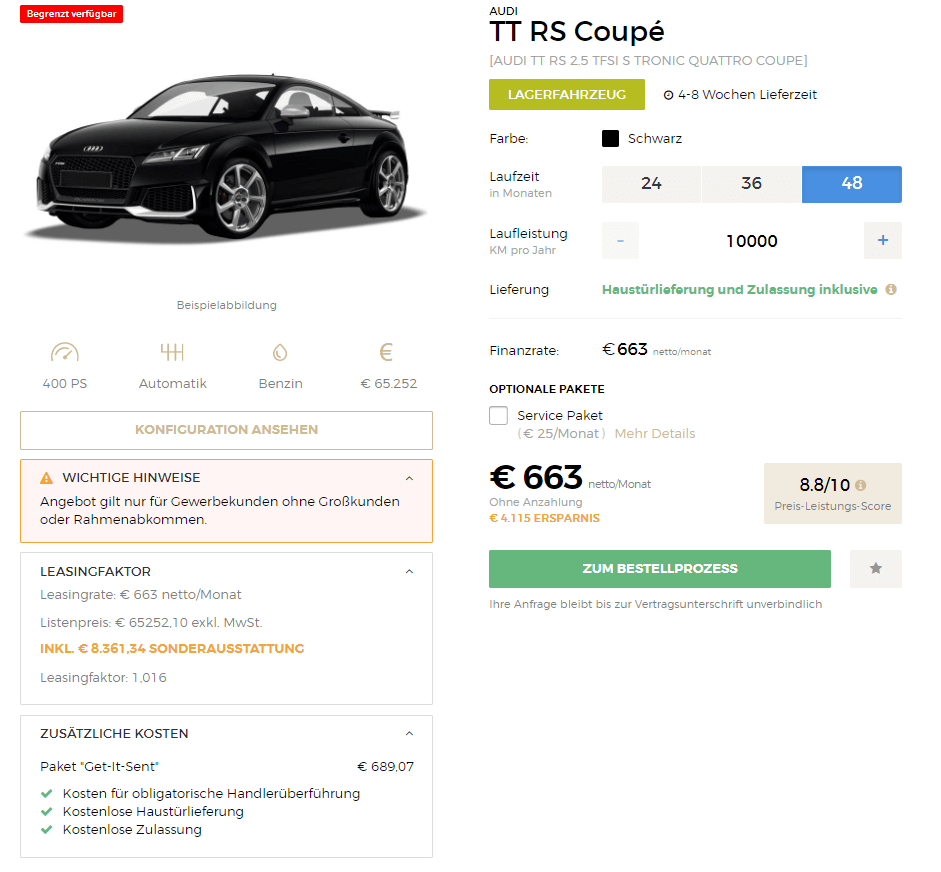This screenshot has width=941, height=872.
Task: Collapse the Wichtige Hinweise section
Action: 409,478
